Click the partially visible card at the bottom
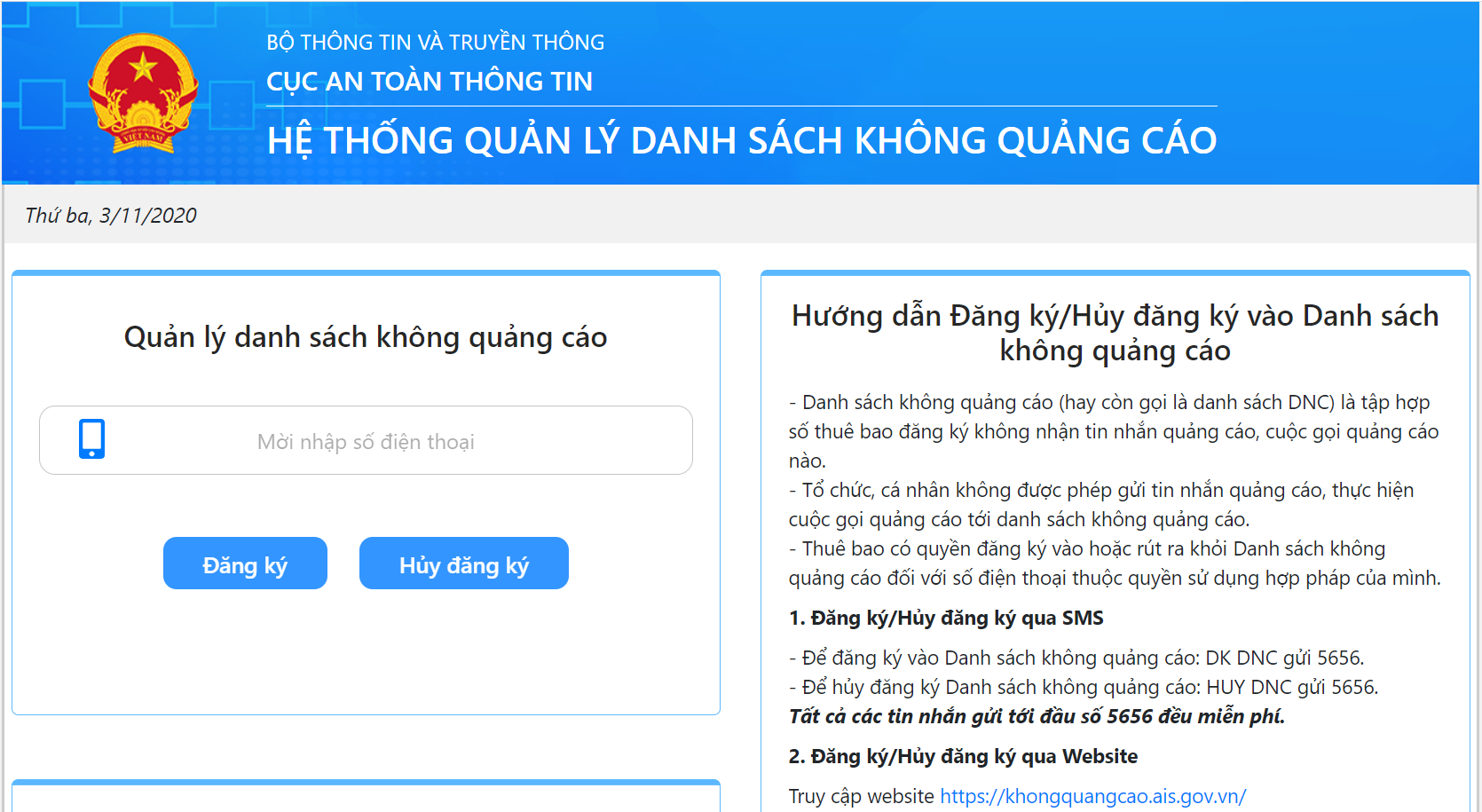1482x812 pixels. pyautogui.click(x=365, y=797)
